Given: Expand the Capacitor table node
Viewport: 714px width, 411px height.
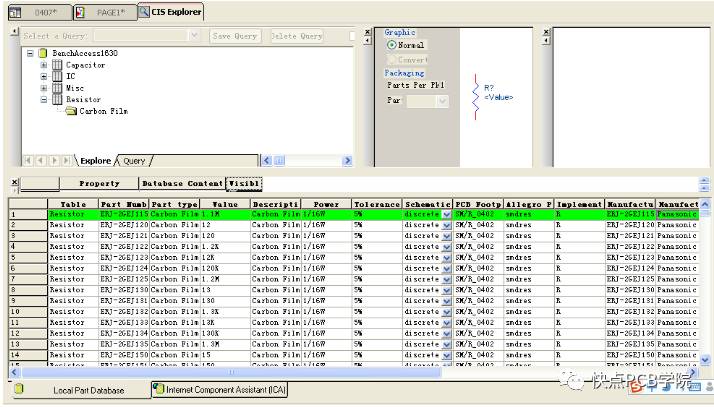Looking at the screenshot, I should (44, 65).
